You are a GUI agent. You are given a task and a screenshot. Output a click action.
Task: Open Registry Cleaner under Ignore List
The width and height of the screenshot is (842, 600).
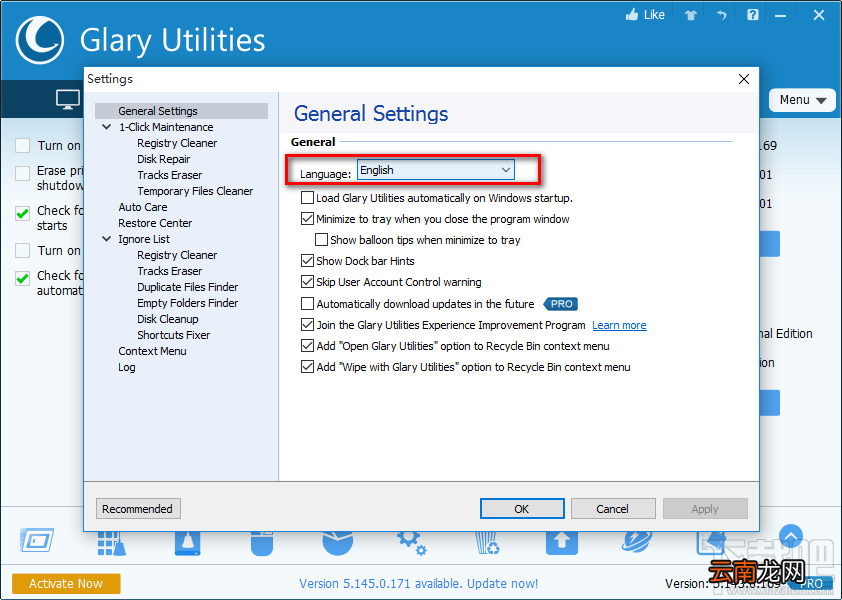click(177, 255)
